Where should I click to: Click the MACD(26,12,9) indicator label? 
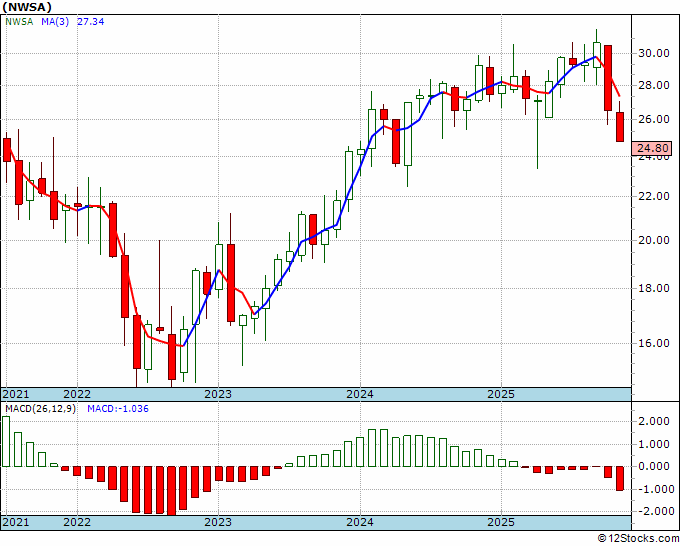click(x=40, y=409)
